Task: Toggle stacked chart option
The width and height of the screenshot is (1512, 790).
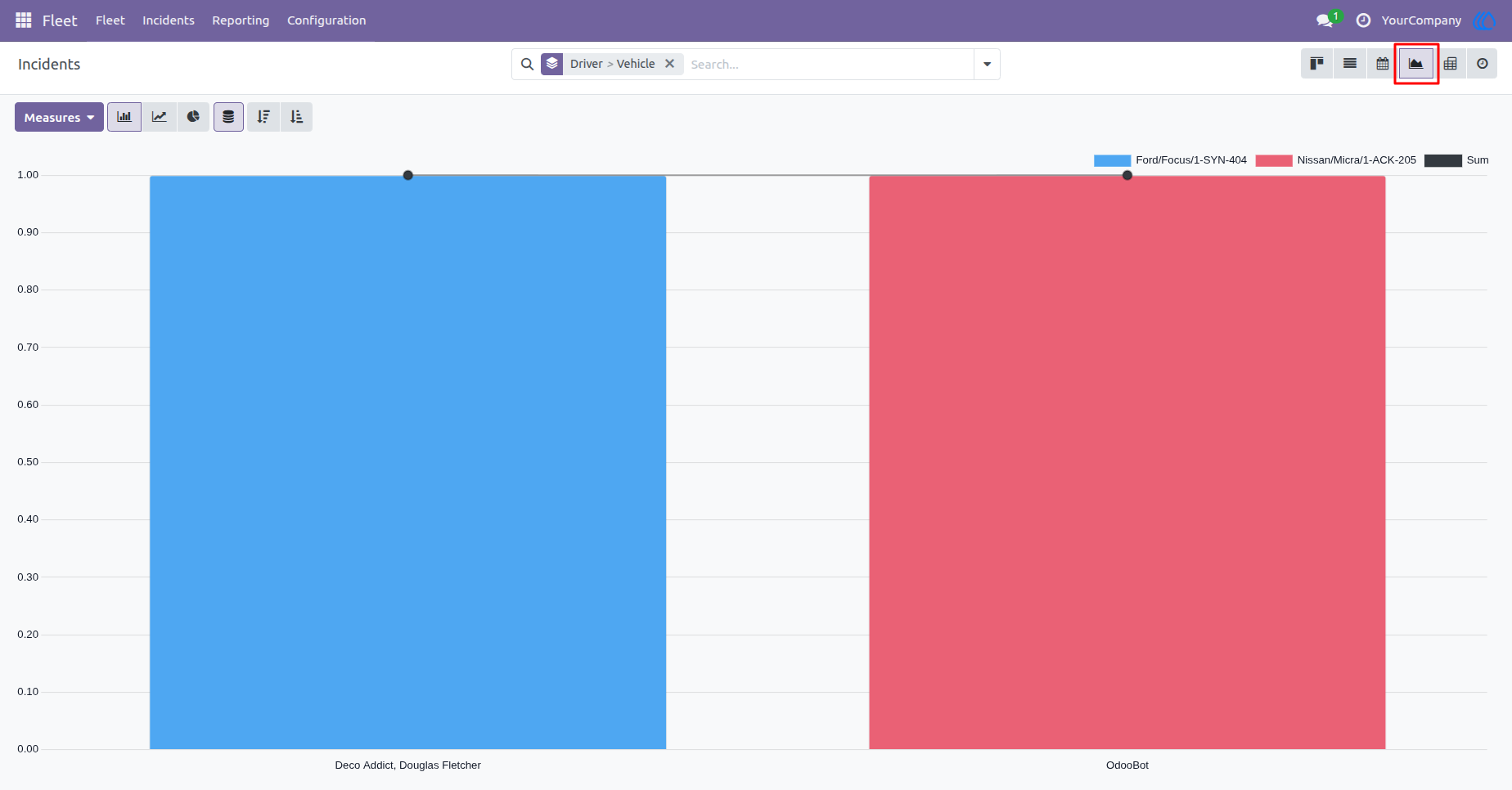Action: point(228,117)
